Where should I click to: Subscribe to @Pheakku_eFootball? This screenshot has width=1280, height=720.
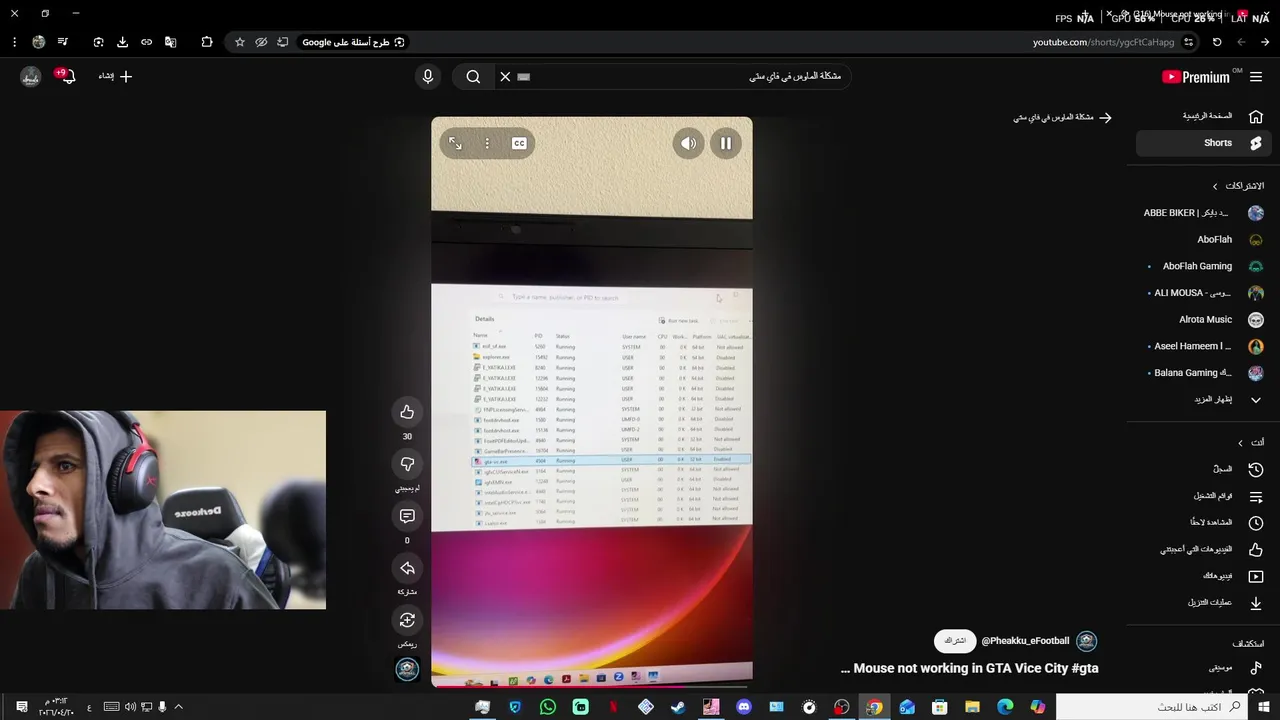(x=955, y=641)
